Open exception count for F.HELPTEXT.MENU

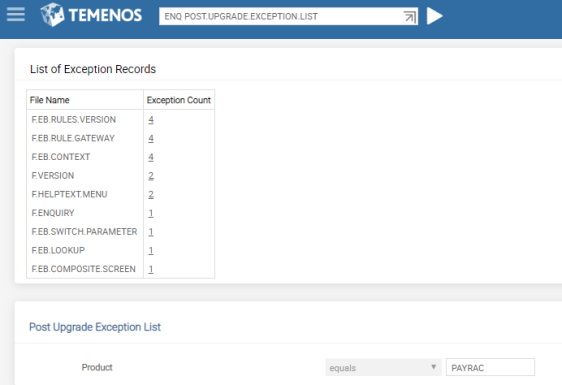151,194
